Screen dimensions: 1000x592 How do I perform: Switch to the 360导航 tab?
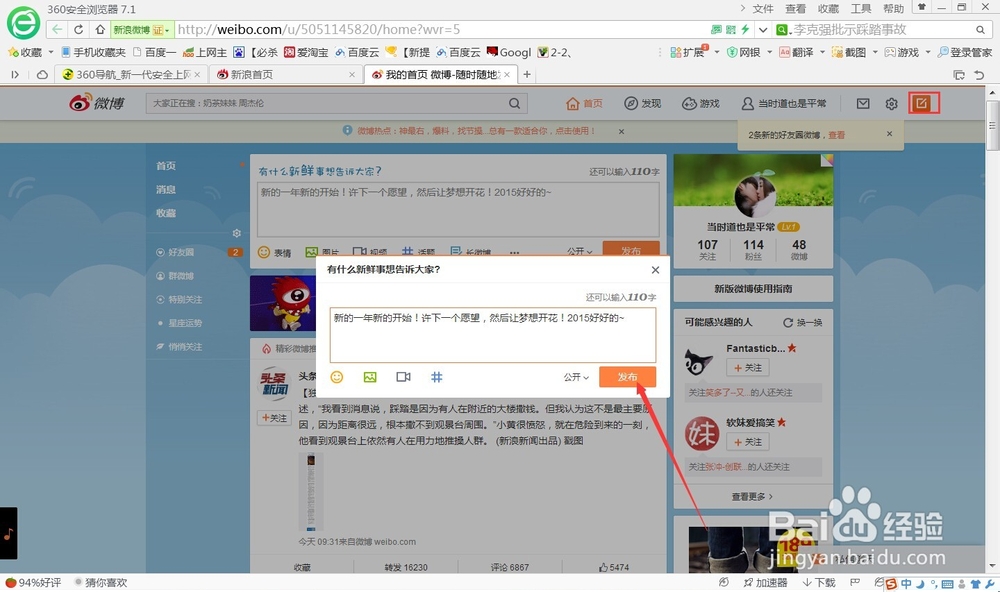pos(129,75)
